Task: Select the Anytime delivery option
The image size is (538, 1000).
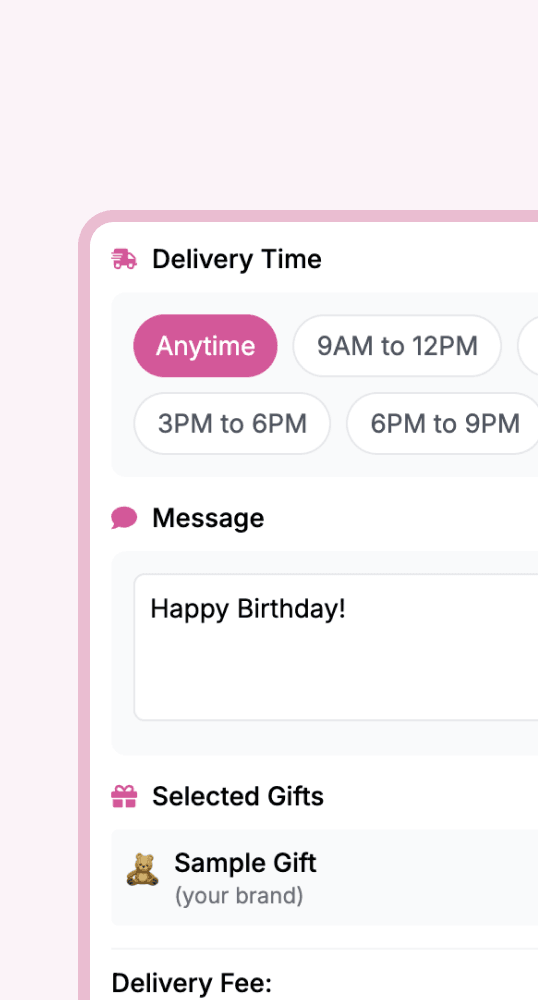Action: [x=205, y=346]
